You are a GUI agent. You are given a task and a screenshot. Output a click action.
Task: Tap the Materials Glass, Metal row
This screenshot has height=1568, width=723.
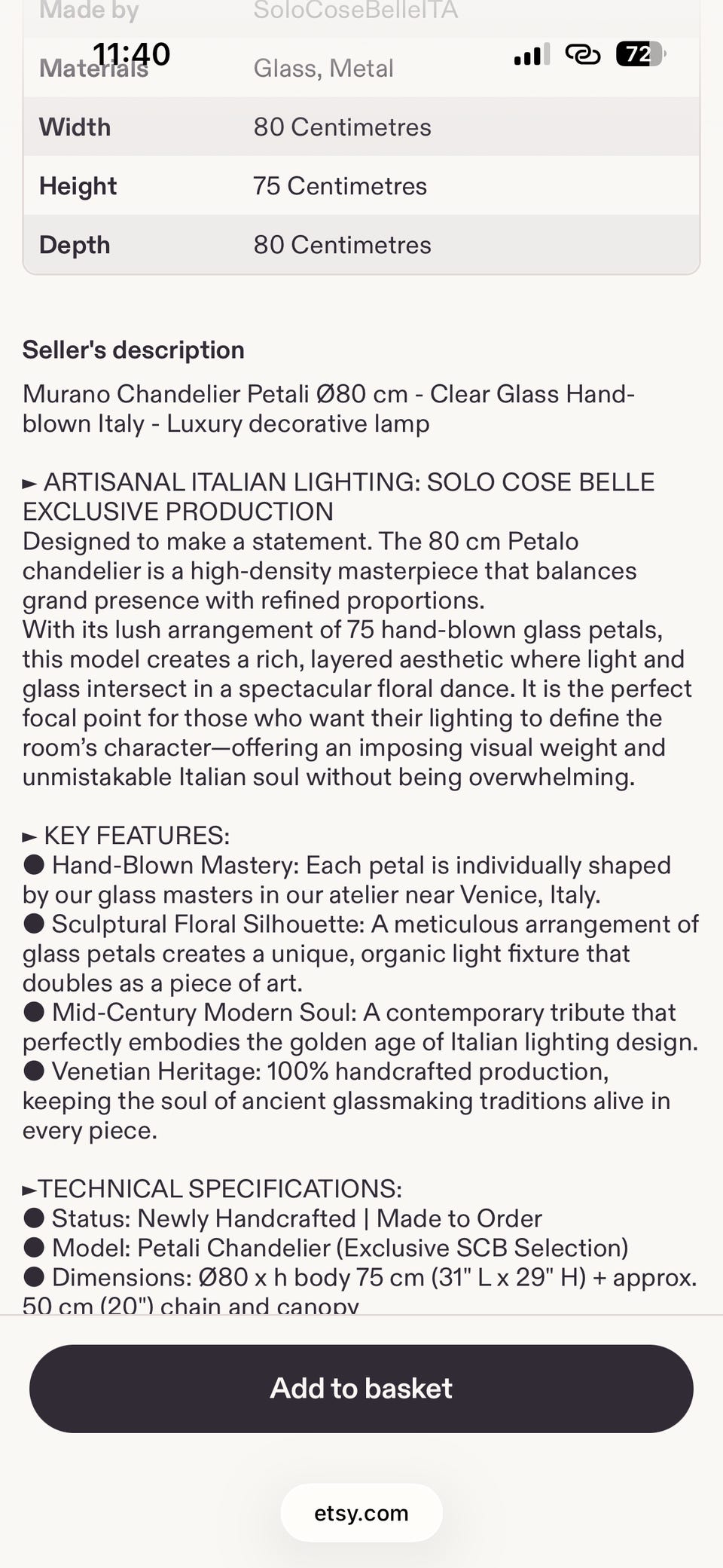coord(361,68)
